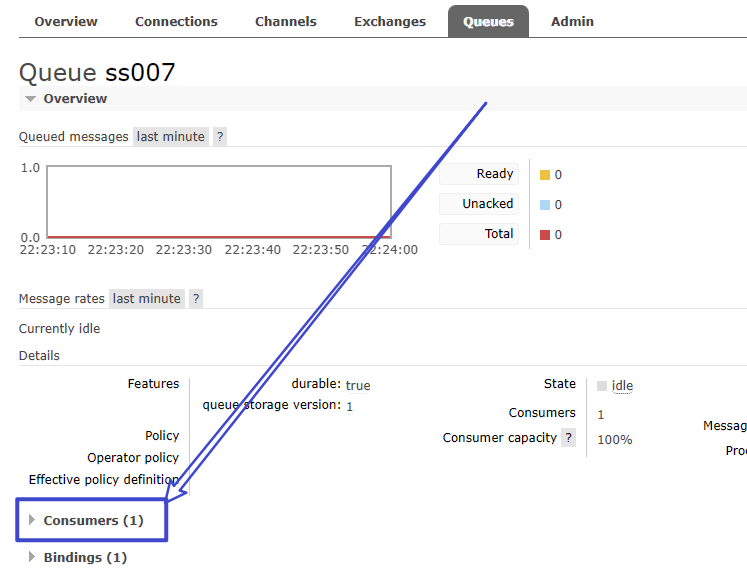Open the Admin tab

[572, 21]
